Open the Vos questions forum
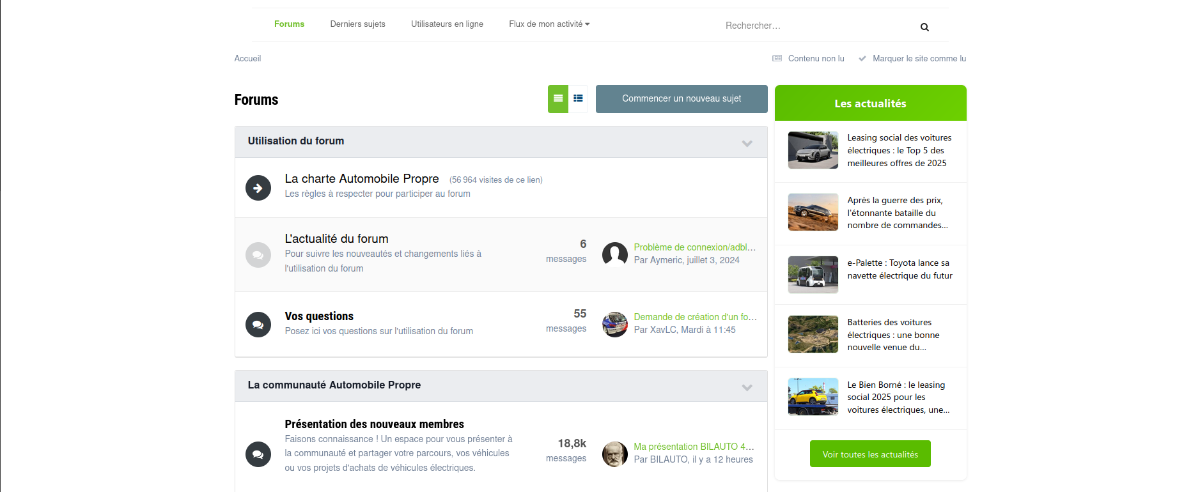 (x=319, y=316)
